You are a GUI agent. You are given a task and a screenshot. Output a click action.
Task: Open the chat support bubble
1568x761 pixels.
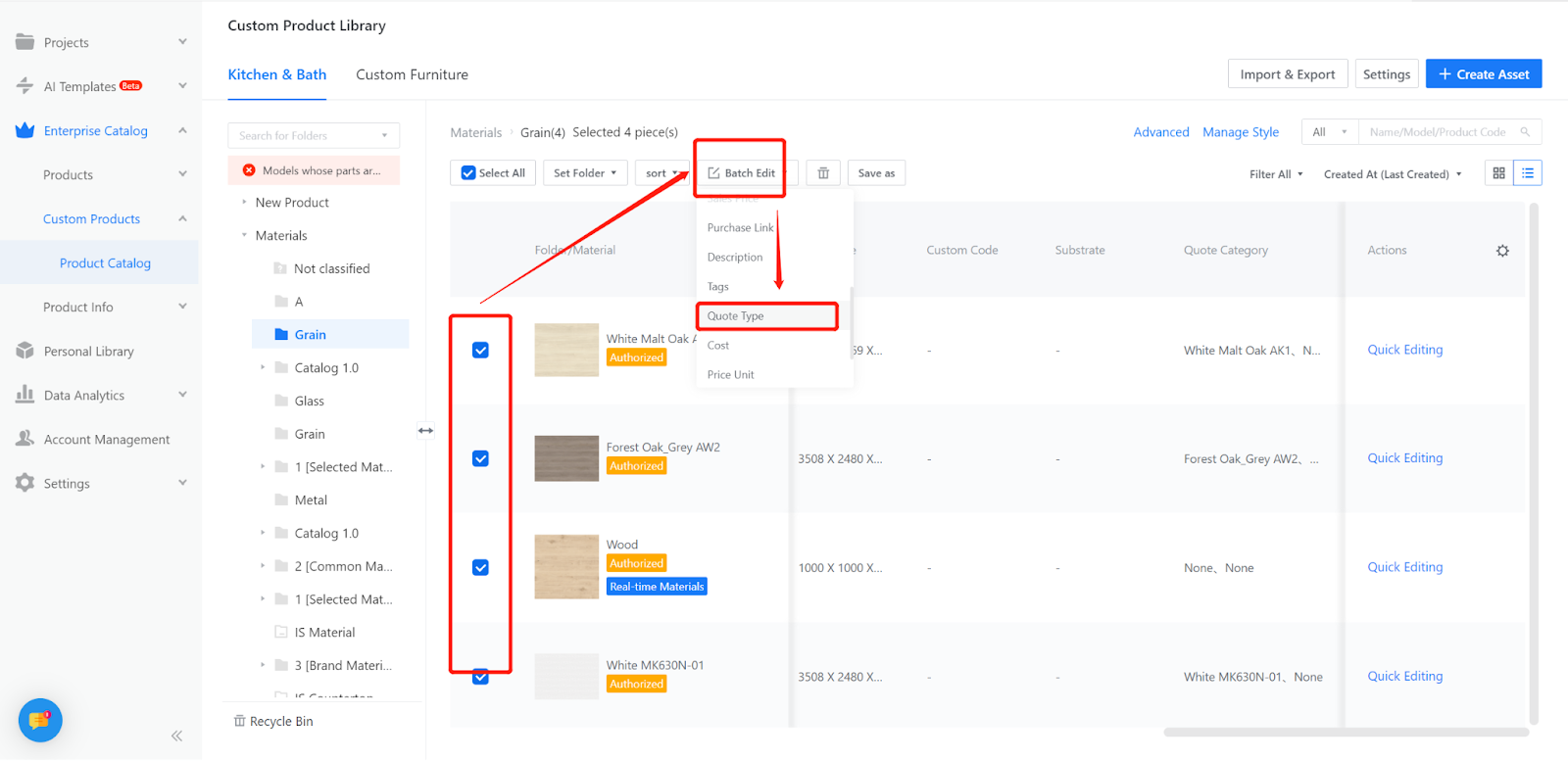[x=40, y=721]
